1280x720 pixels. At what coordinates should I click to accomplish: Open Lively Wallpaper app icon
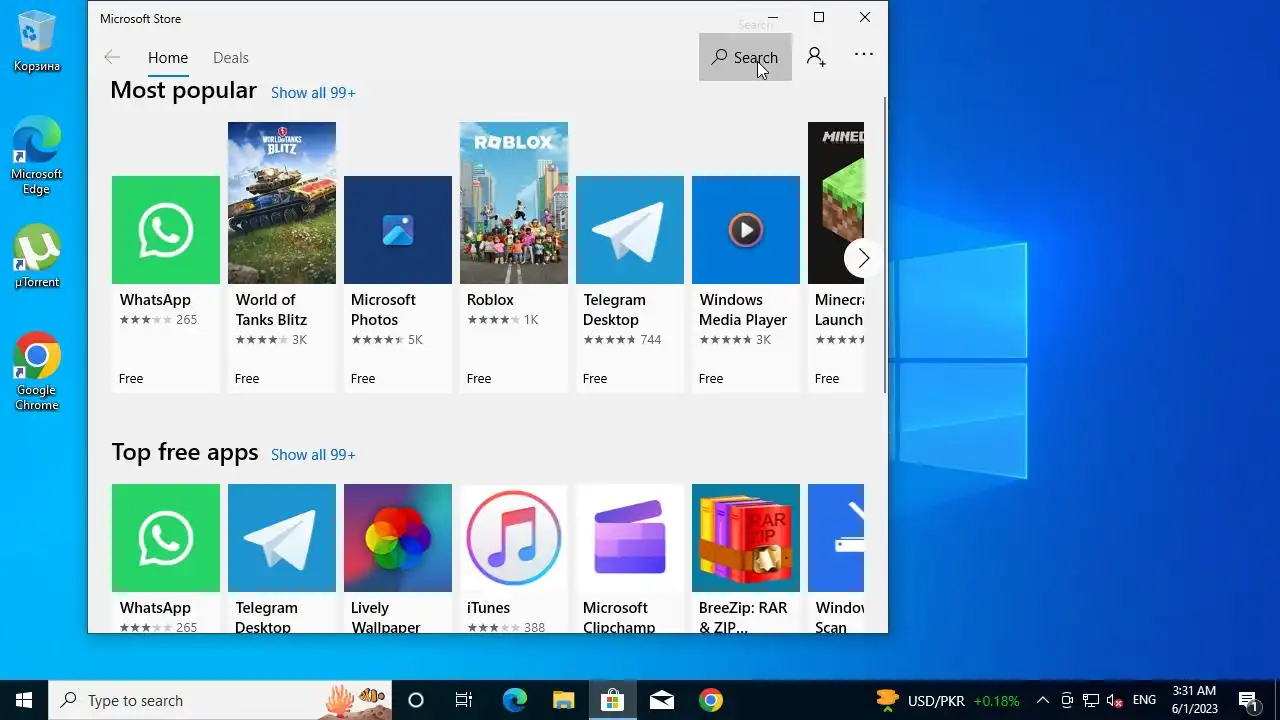[398, 538]
